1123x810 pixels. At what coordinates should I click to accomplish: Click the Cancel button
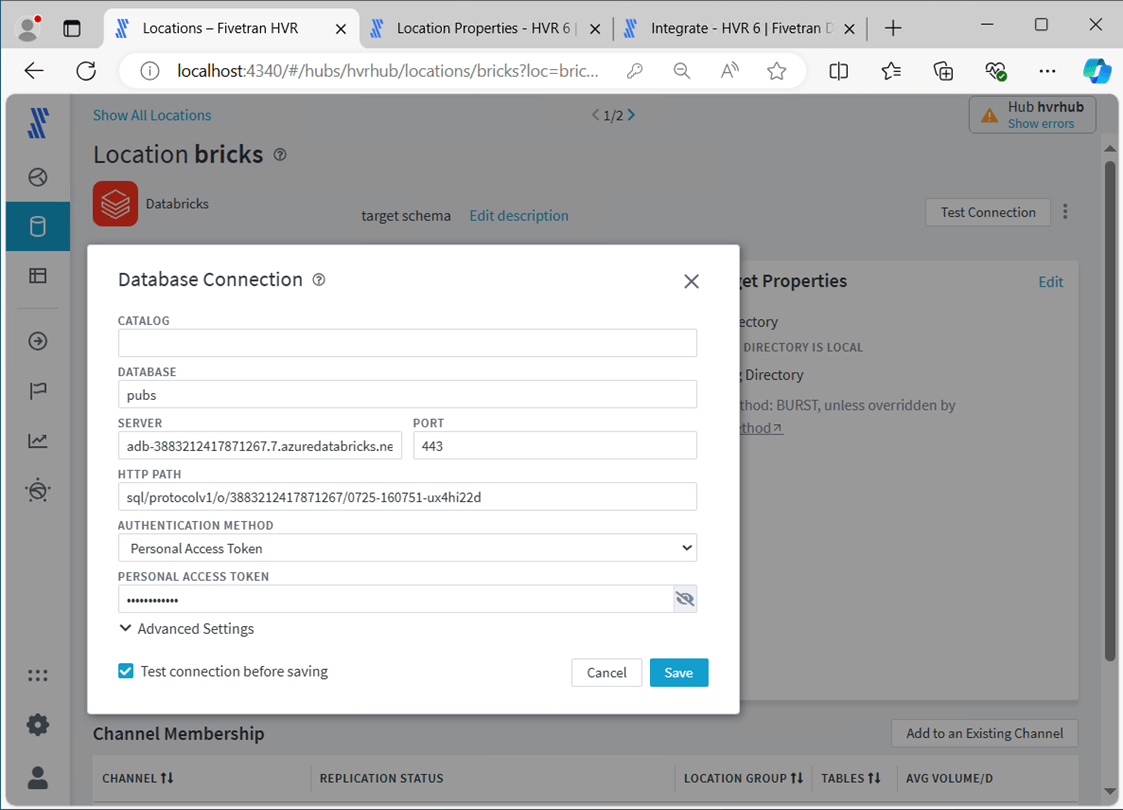606,672
